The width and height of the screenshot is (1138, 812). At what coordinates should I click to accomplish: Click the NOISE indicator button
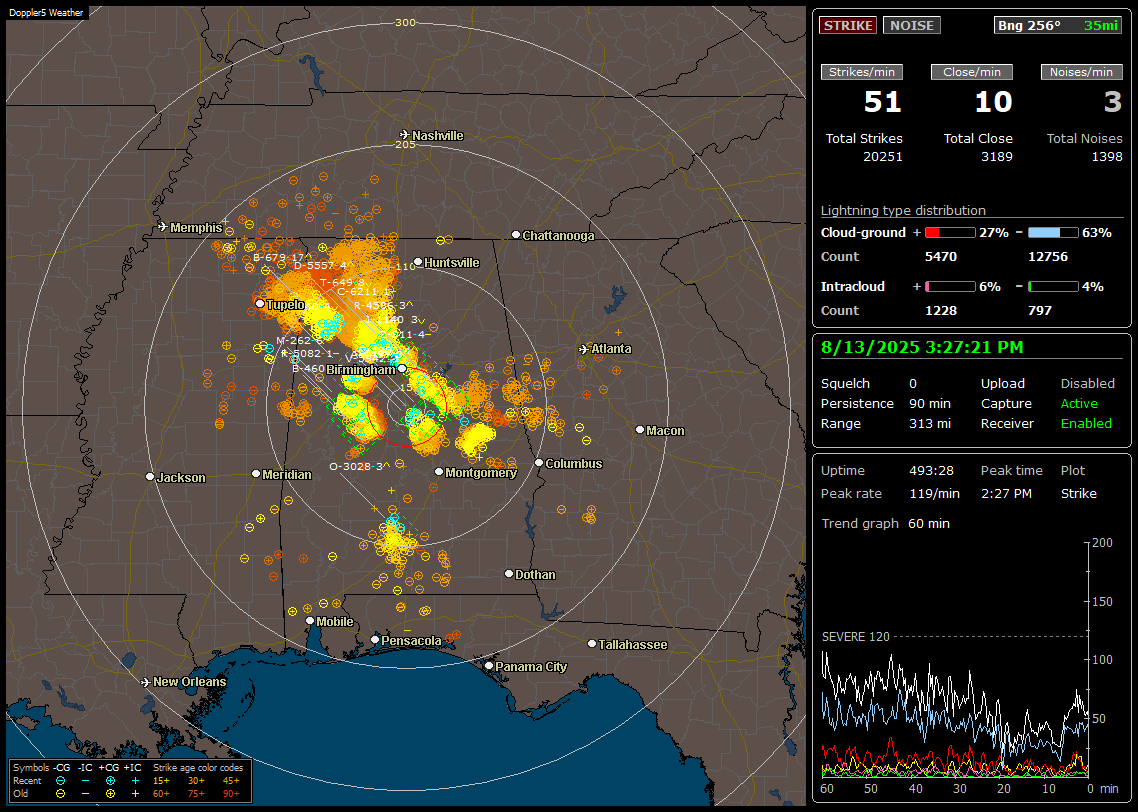point(912,25)
